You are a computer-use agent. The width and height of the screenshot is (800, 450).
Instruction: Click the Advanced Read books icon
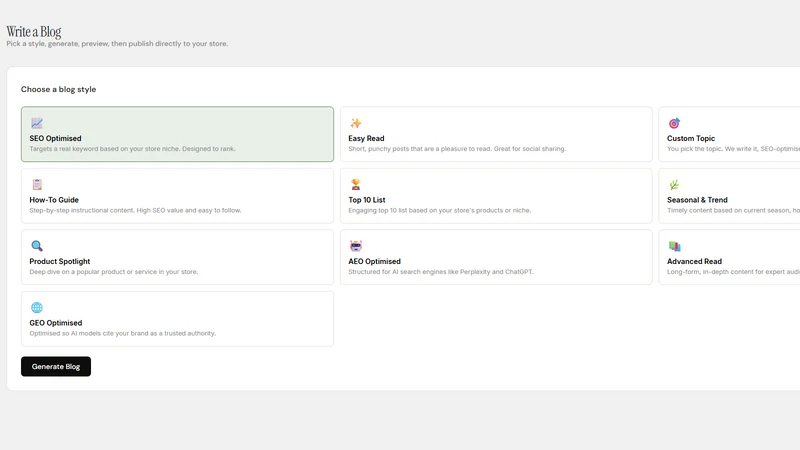[674, 246]
